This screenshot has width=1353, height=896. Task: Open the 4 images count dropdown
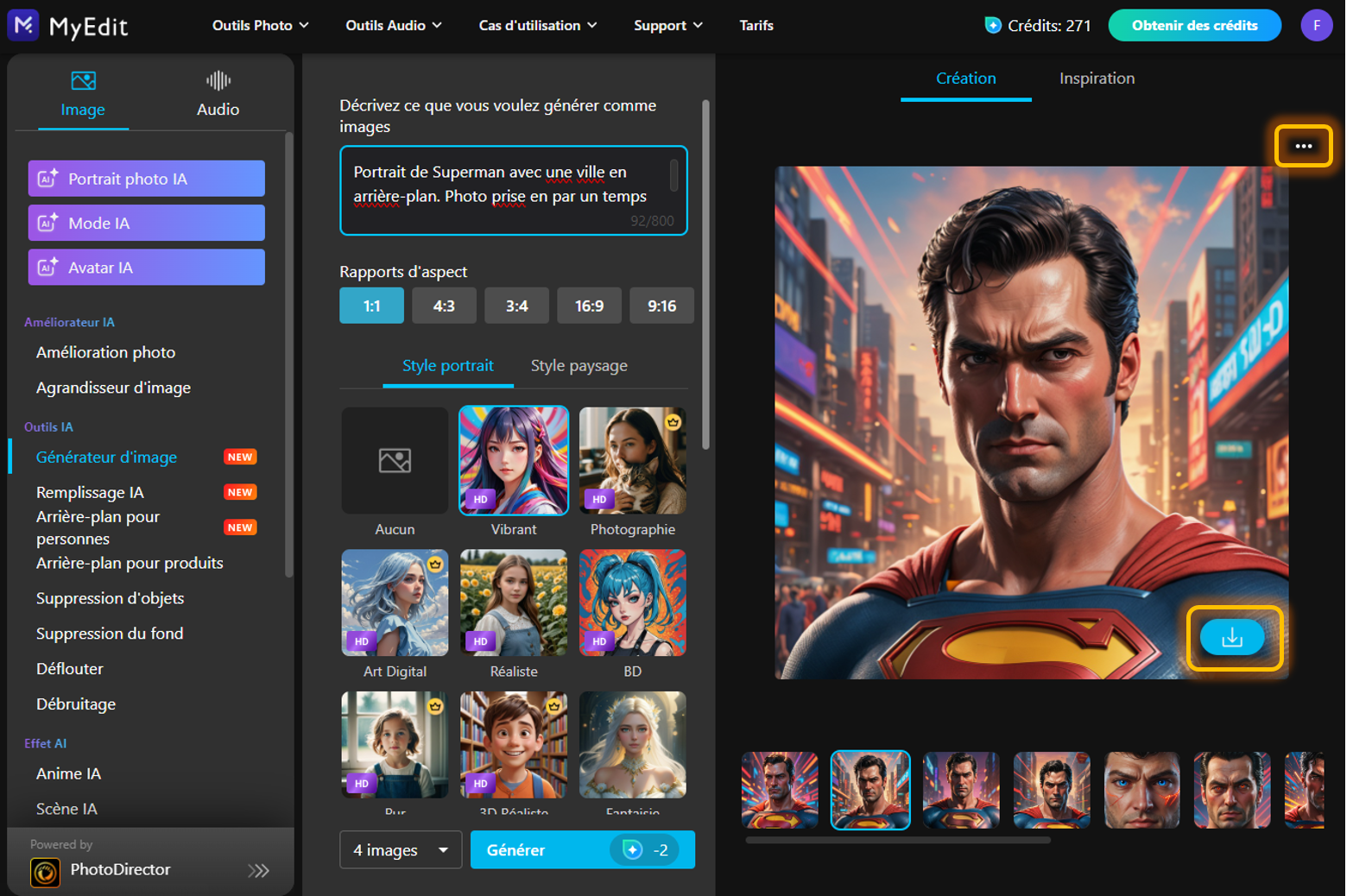(x=401, y=850)
